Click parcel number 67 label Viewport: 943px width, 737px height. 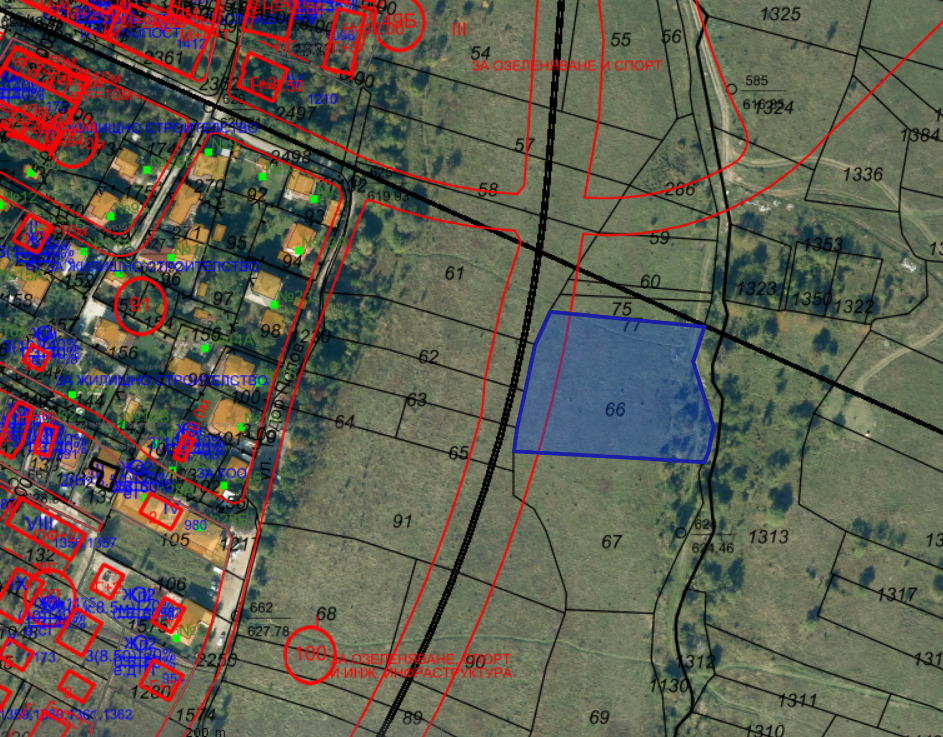[x=611, y=542]
